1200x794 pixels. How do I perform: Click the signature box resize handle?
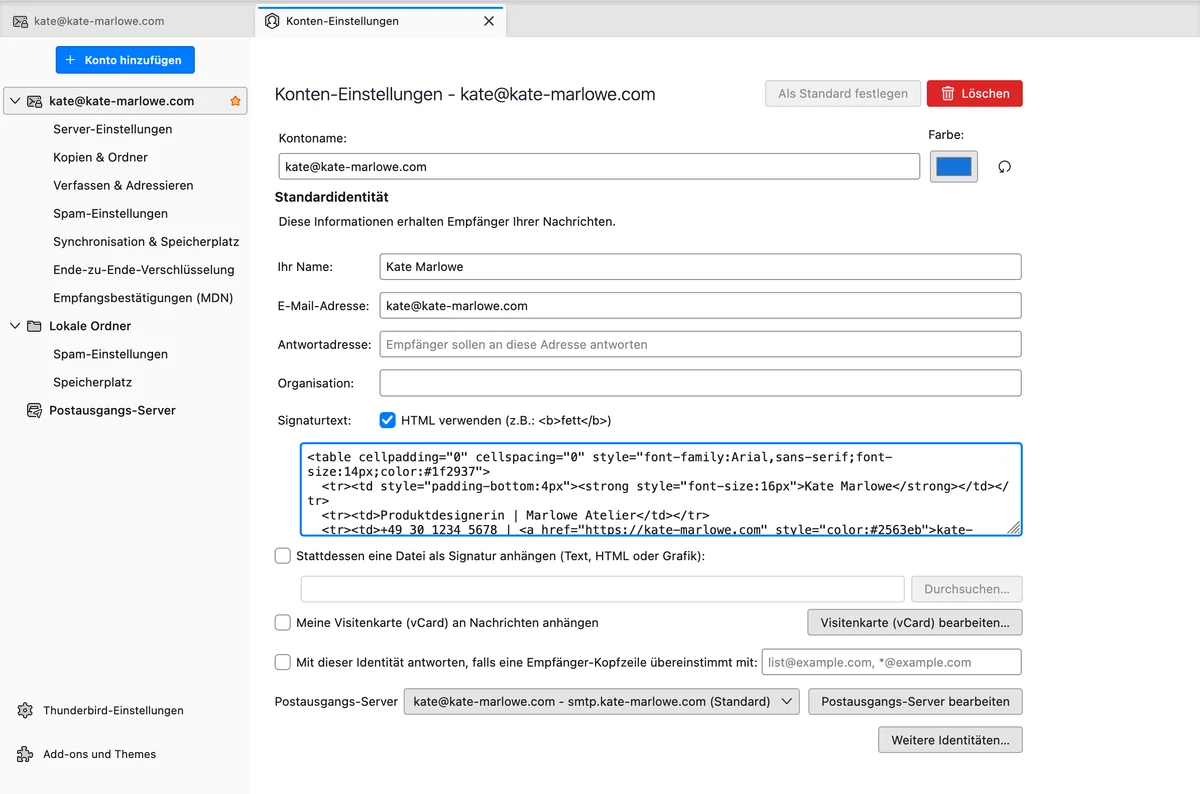coord(1014,528)
